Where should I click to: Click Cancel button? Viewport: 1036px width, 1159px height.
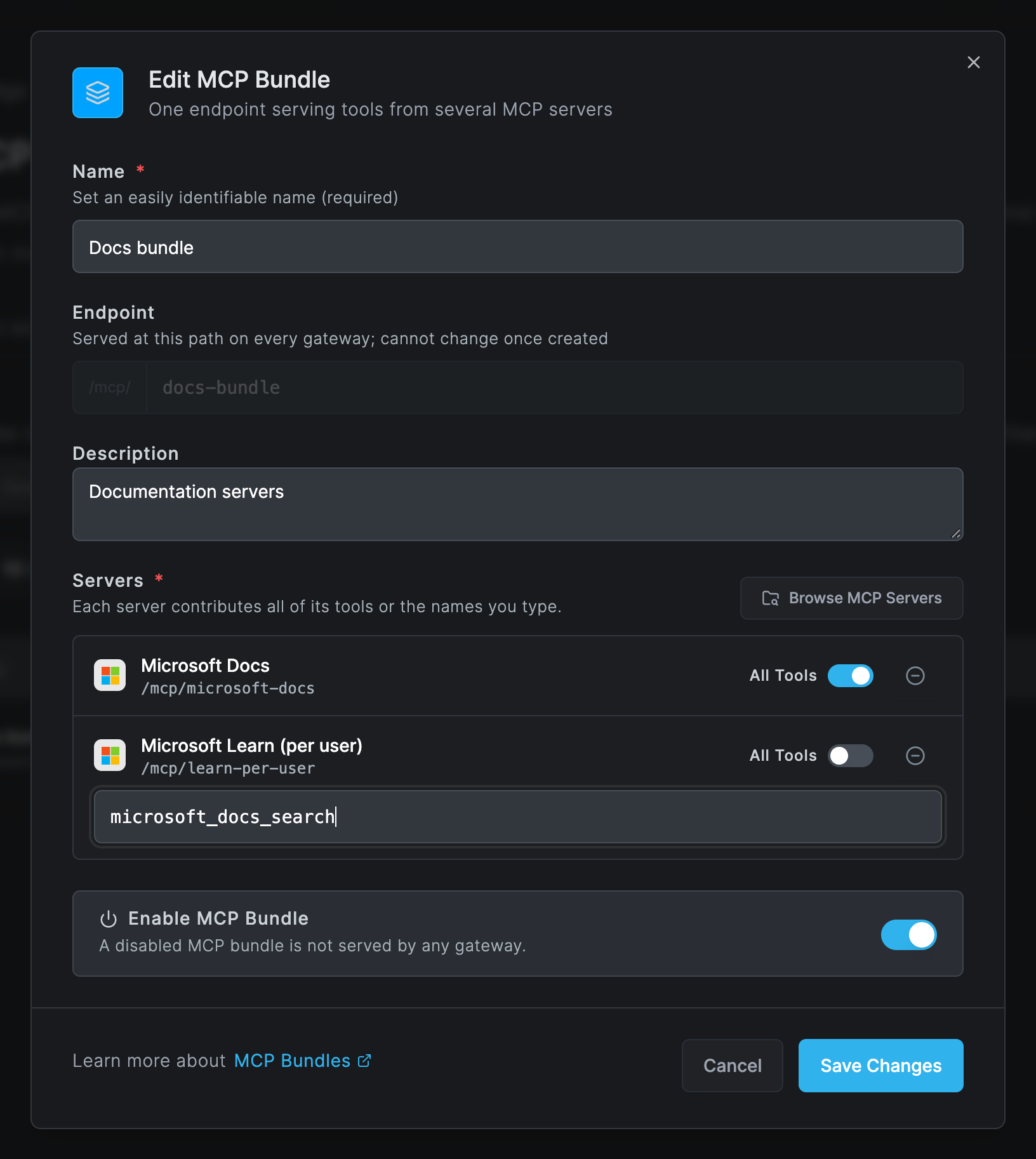pyautogui.click(x=732, y=1066)
